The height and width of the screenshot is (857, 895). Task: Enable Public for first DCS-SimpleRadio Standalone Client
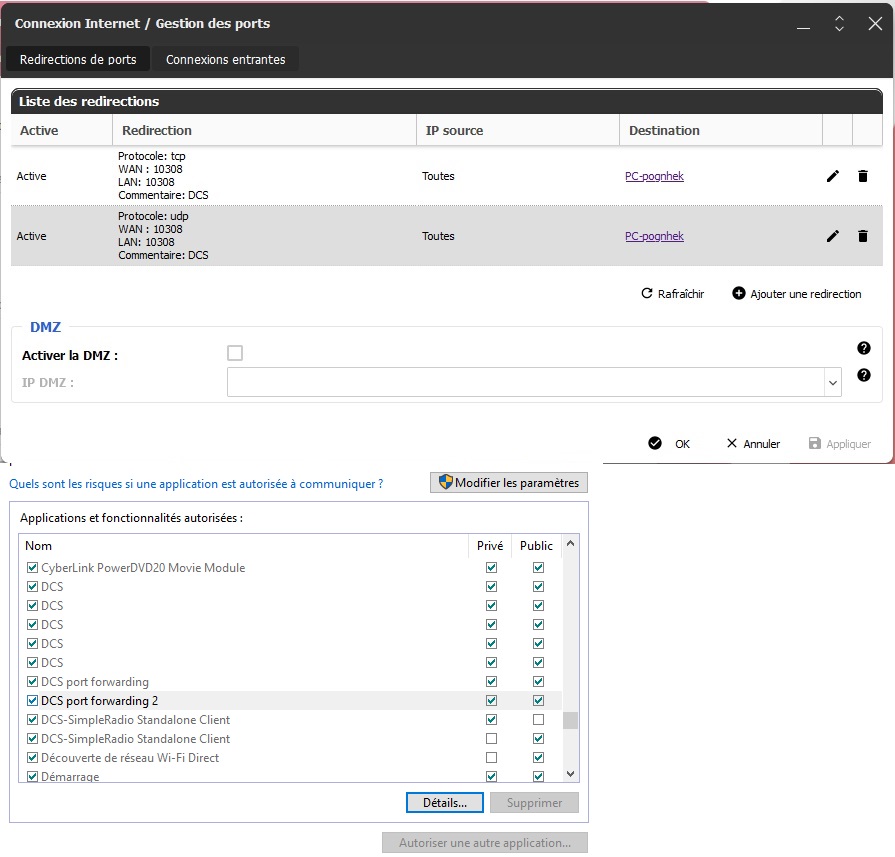tap(538, 719)
